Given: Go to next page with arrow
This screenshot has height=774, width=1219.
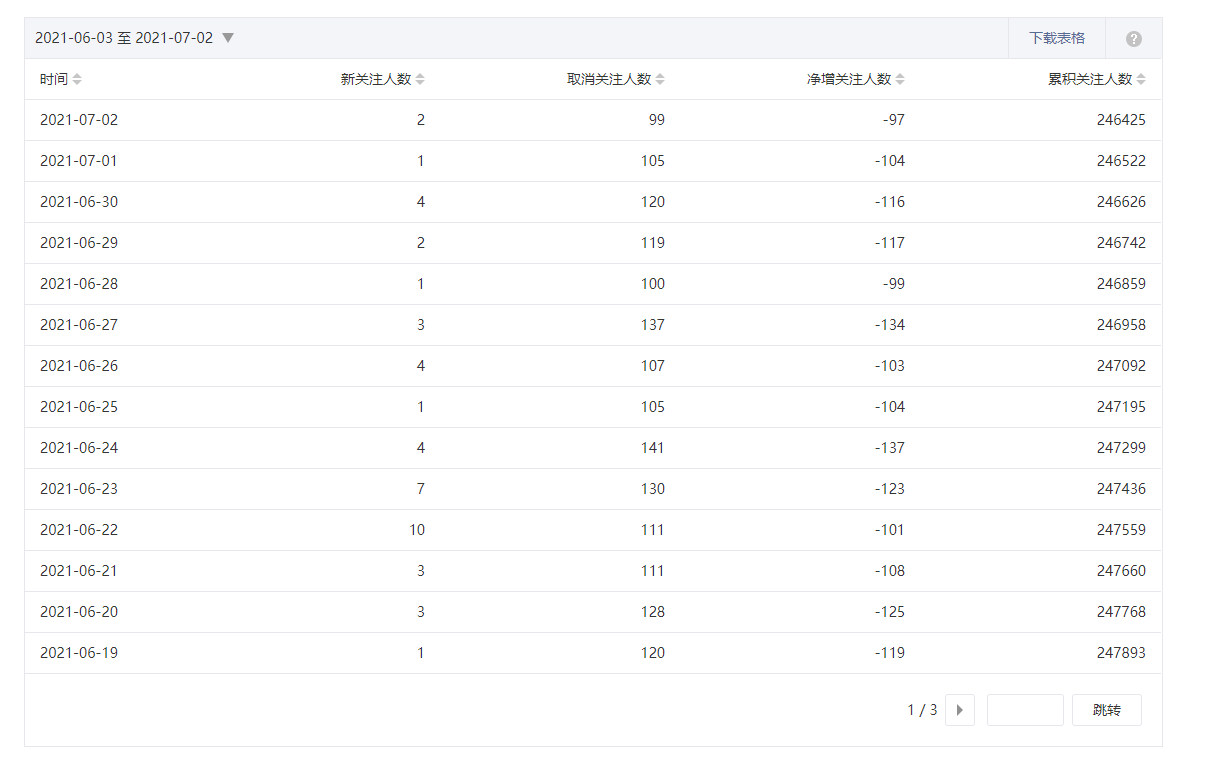Looking at the screenshot, I should pos(959,710).
